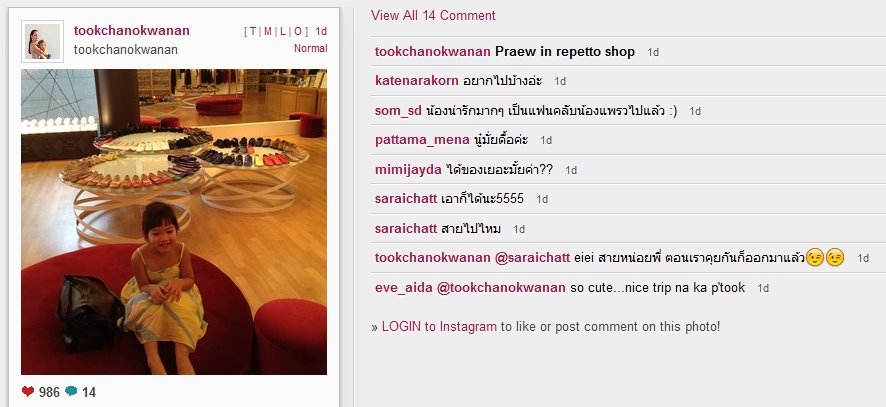Click the T size link
Image resolution: width=886 pixels, height=407 pixels.
click(x=253, y=32)
